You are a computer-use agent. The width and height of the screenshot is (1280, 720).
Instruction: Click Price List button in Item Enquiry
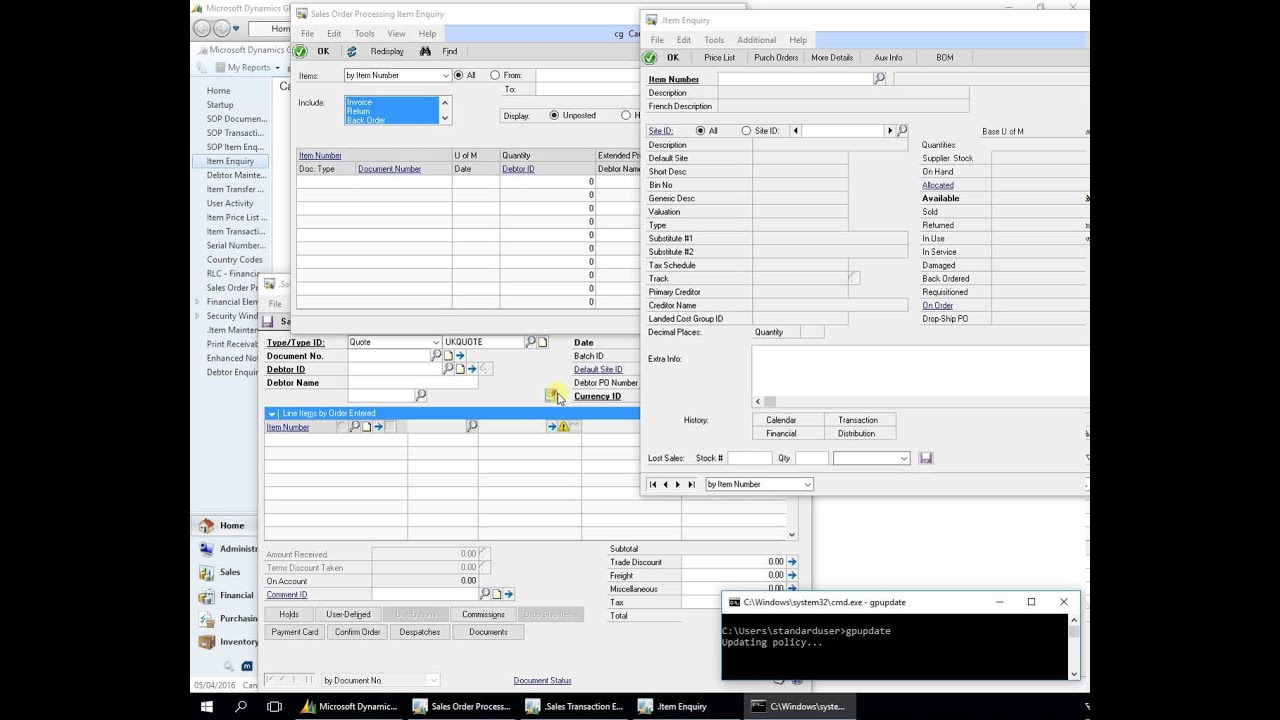coord(719,58)
